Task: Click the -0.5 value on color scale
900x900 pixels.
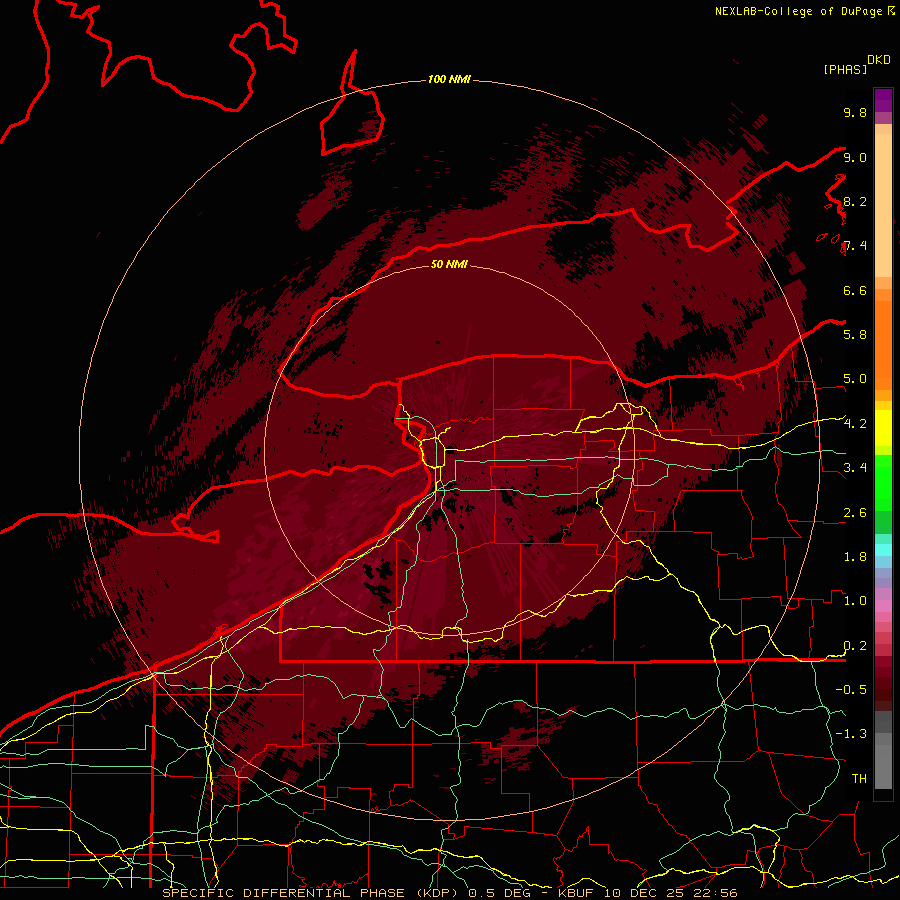Action: tap(851, 689)
